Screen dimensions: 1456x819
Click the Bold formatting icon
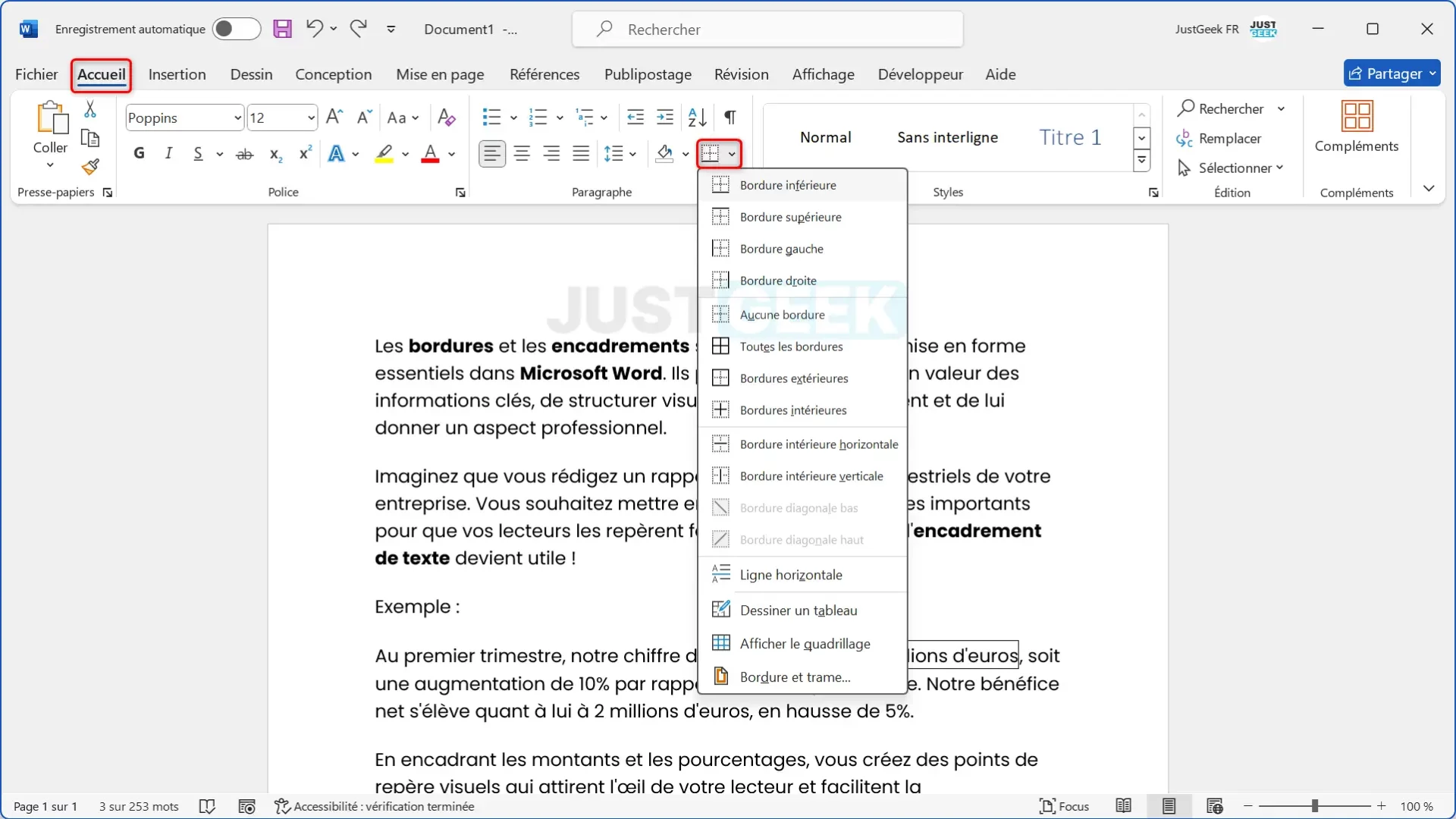tap(139, 153)
